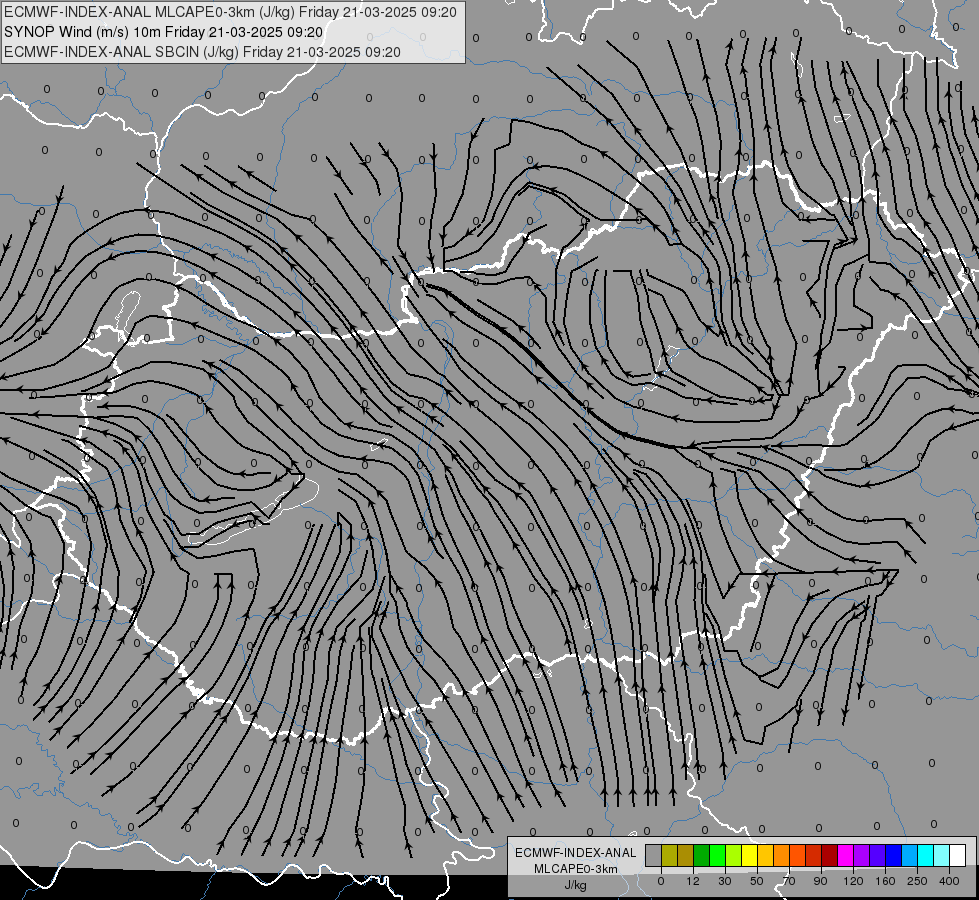Click the legend scale value 160
The width and height of the screenshot is (979, 900).
click(x=885, y=881)
